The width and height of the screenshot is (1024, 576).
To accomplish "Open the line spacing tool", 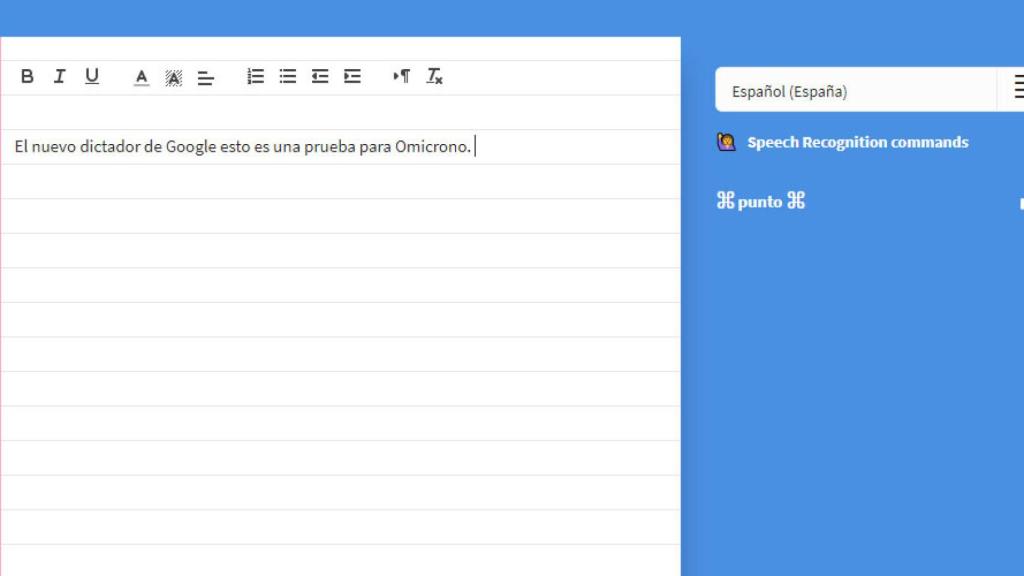I will pyautogui.click(x=205, y=75).
